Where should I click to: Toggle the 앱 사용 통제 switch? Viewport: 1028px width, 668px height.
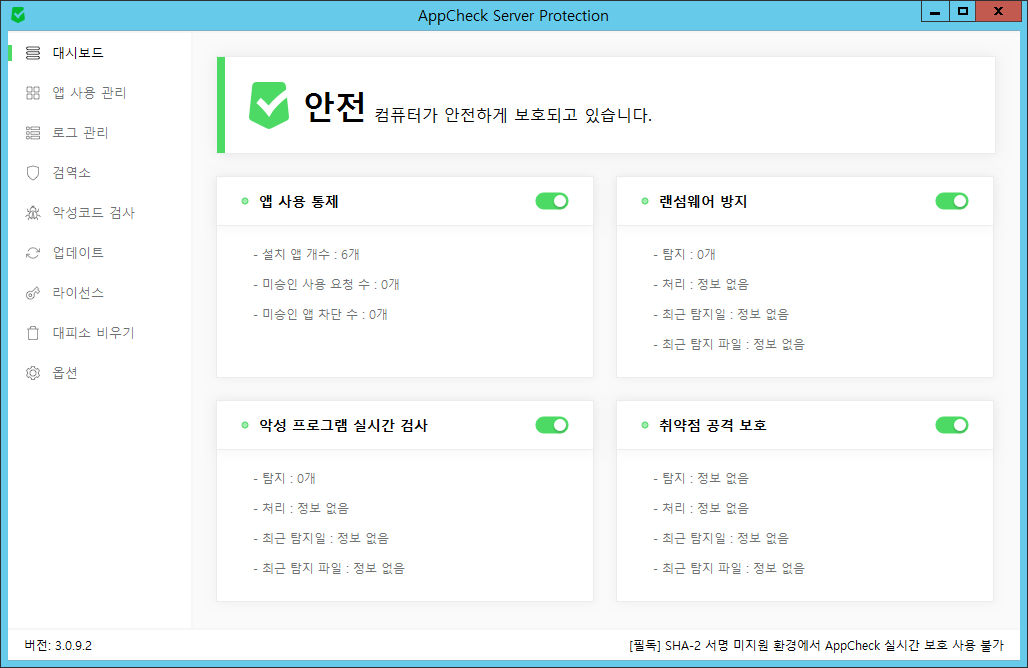point(551,201)
